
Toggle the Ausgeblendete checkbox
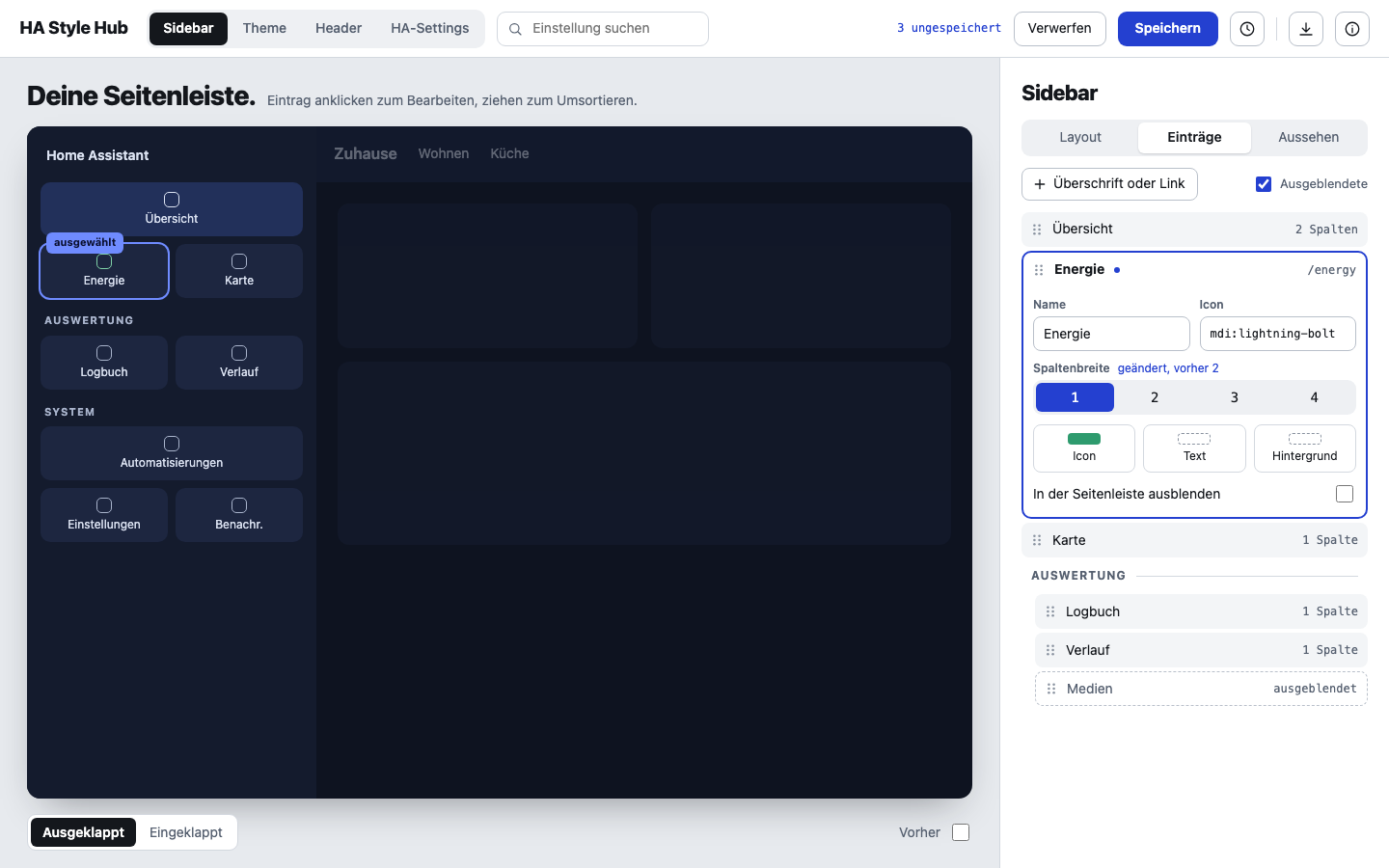coord(1264,184)
